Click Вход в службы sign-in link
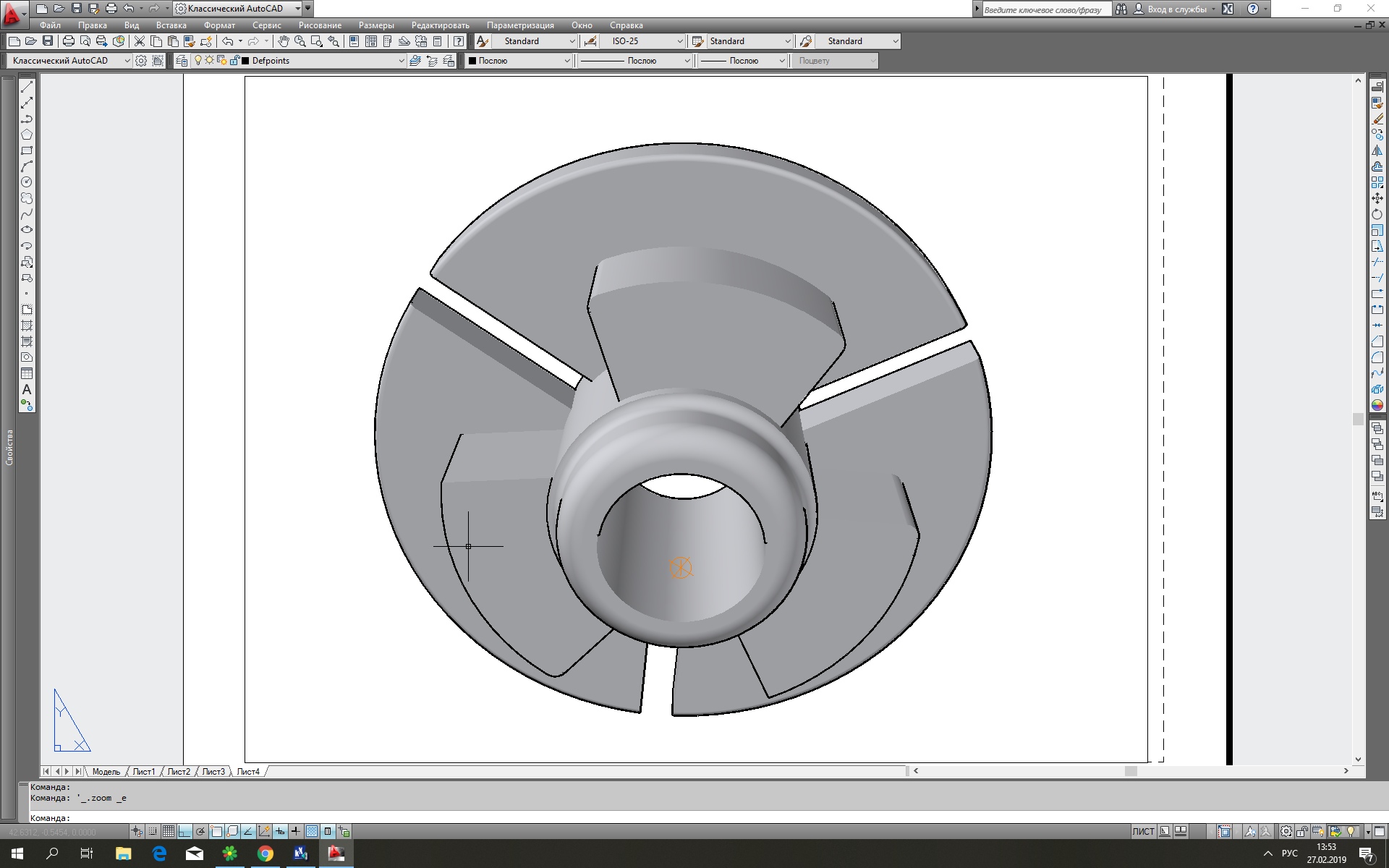This screenshot has width=1389, height=868. 1176,9
